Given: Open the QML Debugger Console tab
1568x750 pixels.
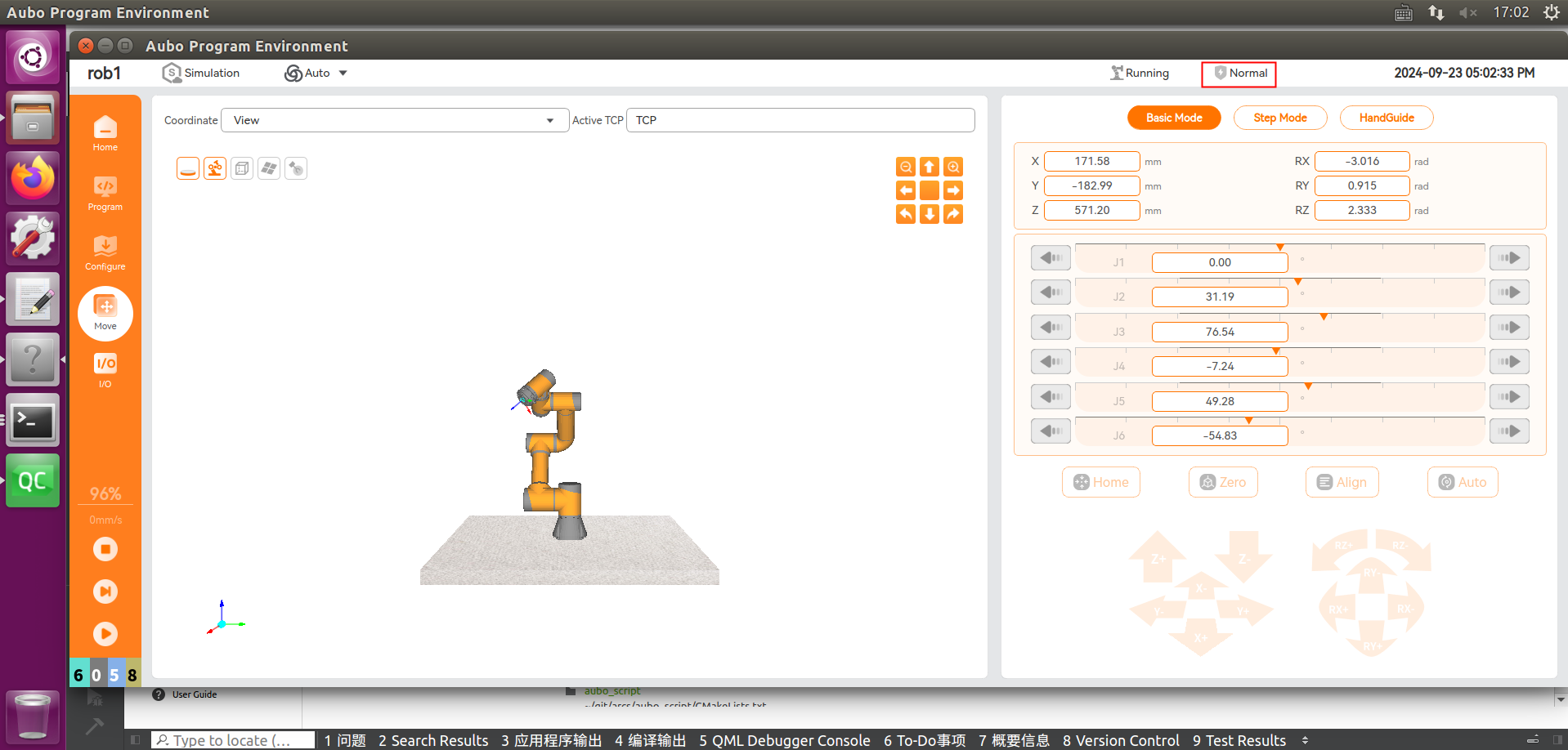Looking at the screenshot, I should point(785,740).
